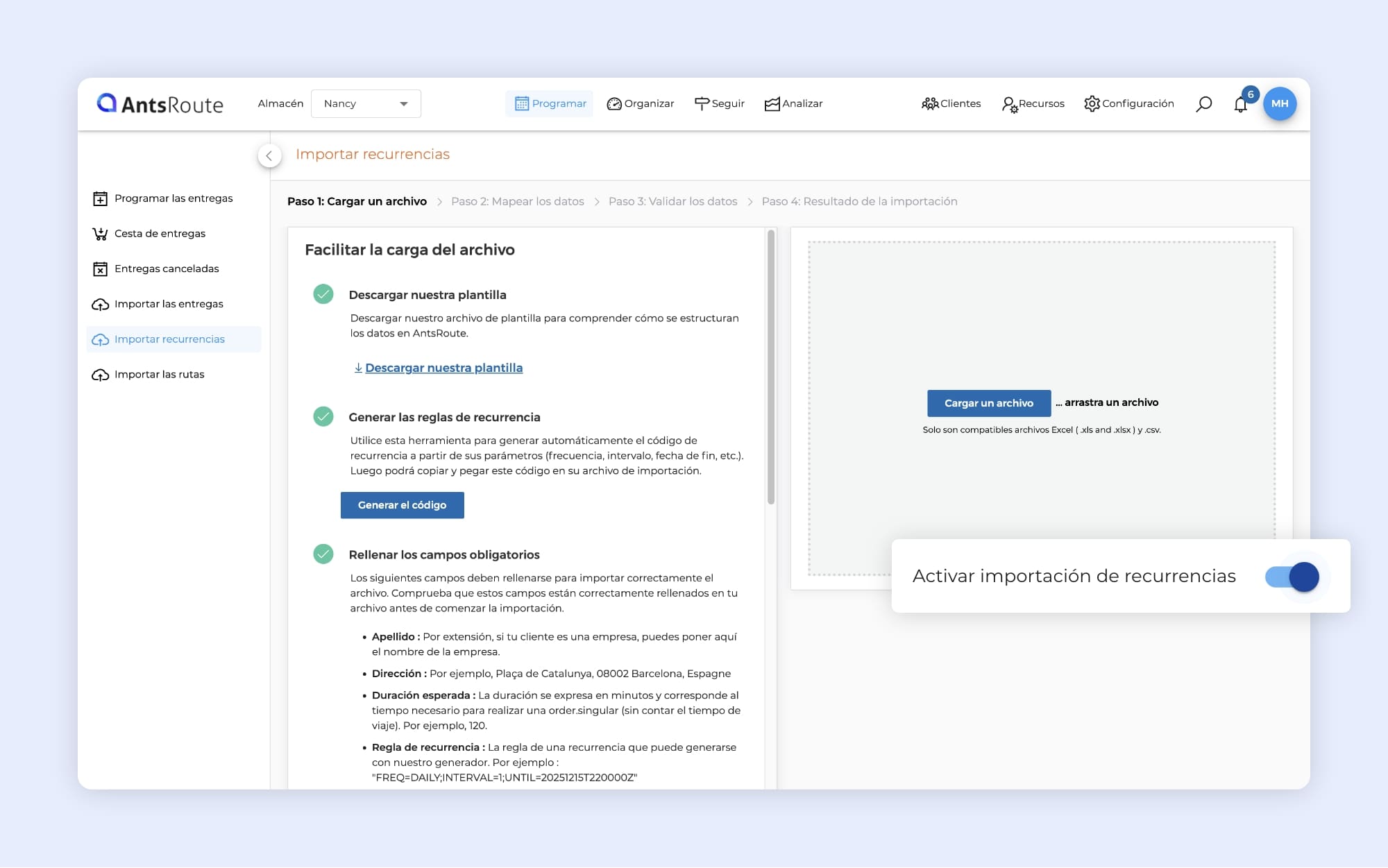
Task: Click the Descargar nuestra plantilla link
Action: tap(443, 368)
